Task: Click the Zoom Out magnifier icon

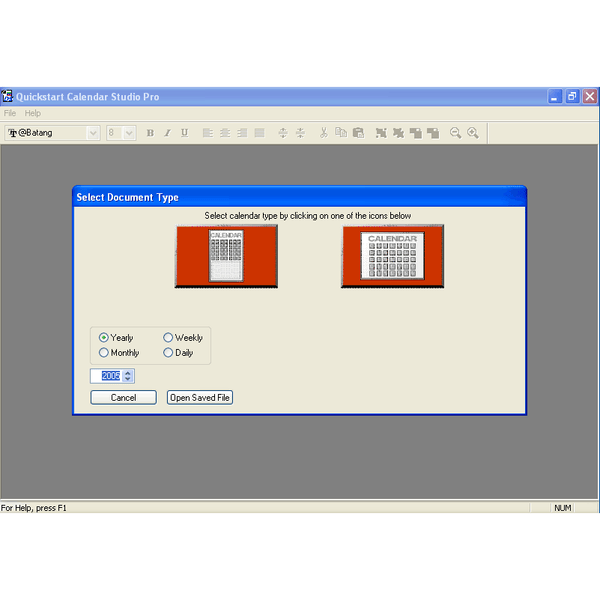Action: tap(455, 133)
